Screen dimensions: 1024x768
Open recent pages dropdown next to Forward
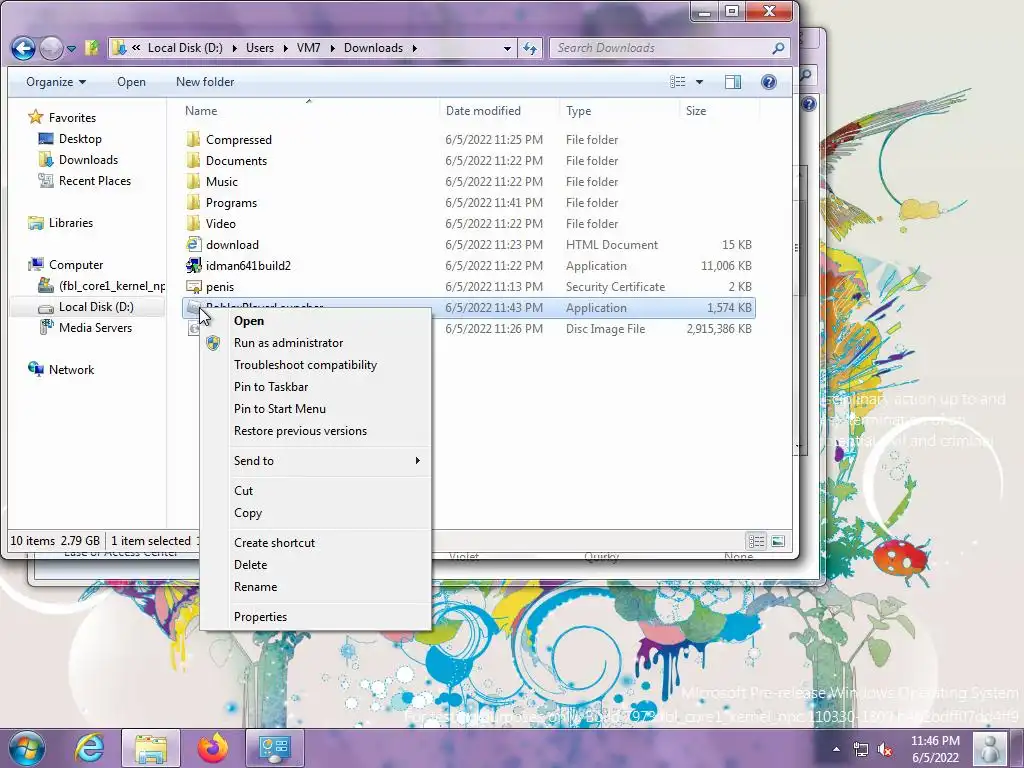click(71, 48)
